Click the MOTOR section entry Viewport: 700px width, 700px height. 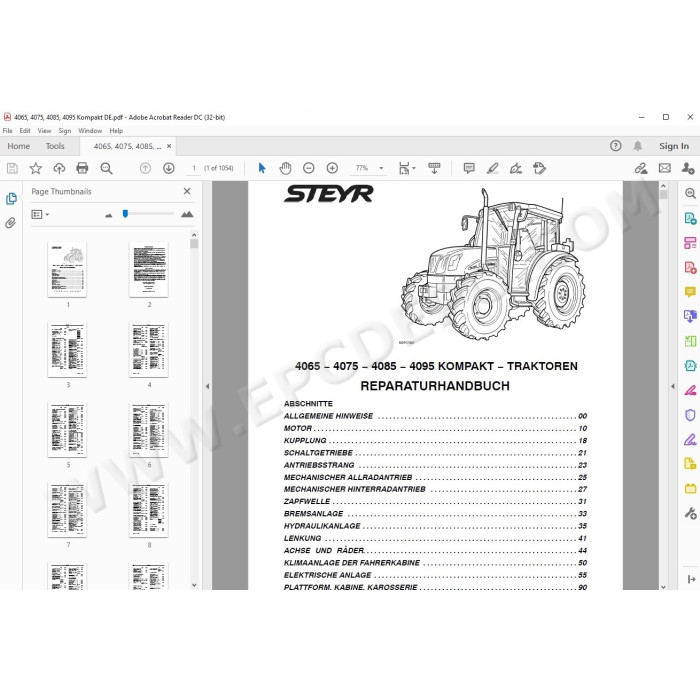click(x=435, y=428)
